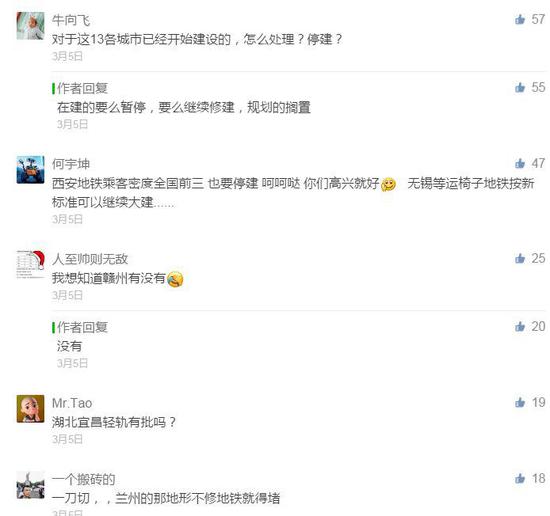Click the username 牛向飞

71,20
